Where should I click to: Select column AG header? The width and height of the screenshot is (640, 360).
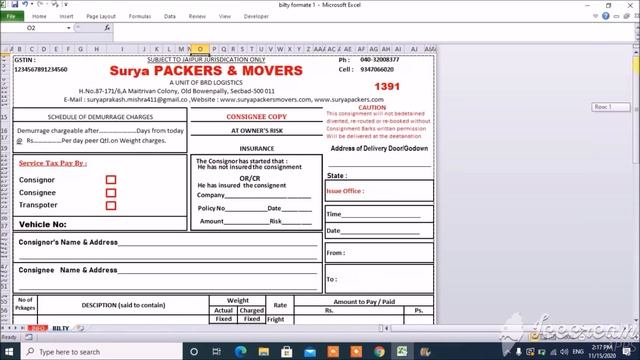[x=373, y=49]
